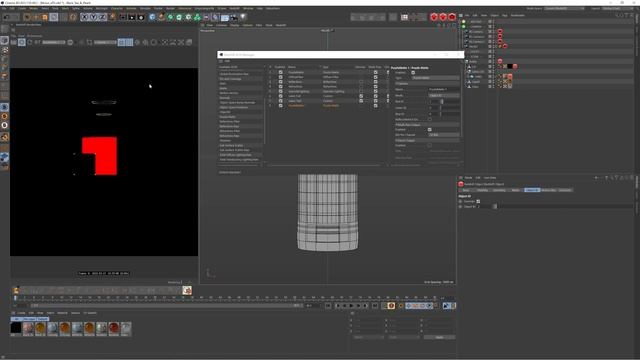Image resolution: width=640 pixels, height=360 pixels.
Task: Toggle the X axis lock
Action: pyautogui.click(x=84, y=17)
